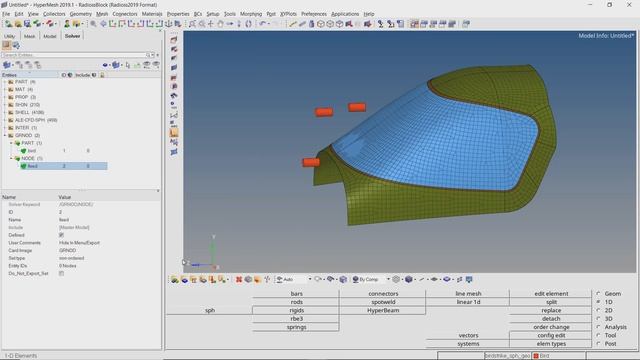Select the Analysis page radio button

598,327
